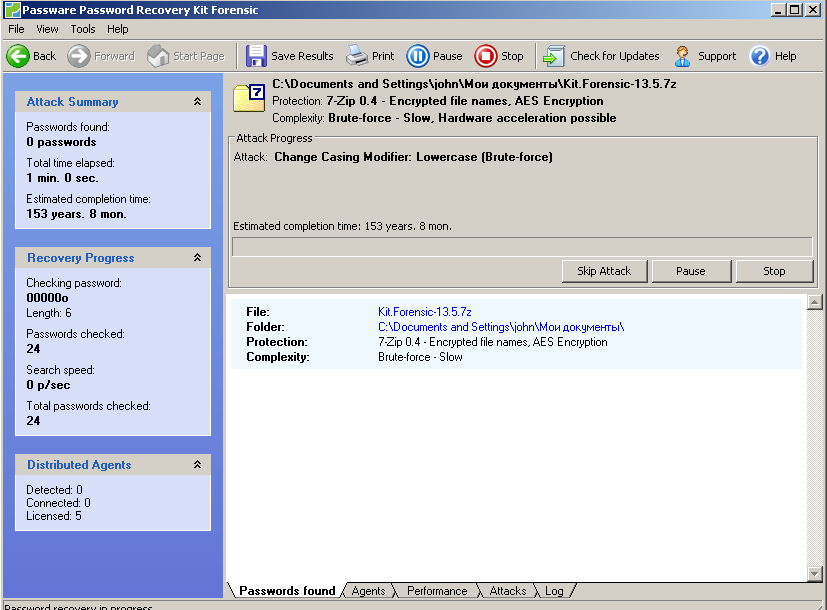The image size is (827, 610).
Task: Open the File menu
Action: pyautogui.click(x=16, y=29)
